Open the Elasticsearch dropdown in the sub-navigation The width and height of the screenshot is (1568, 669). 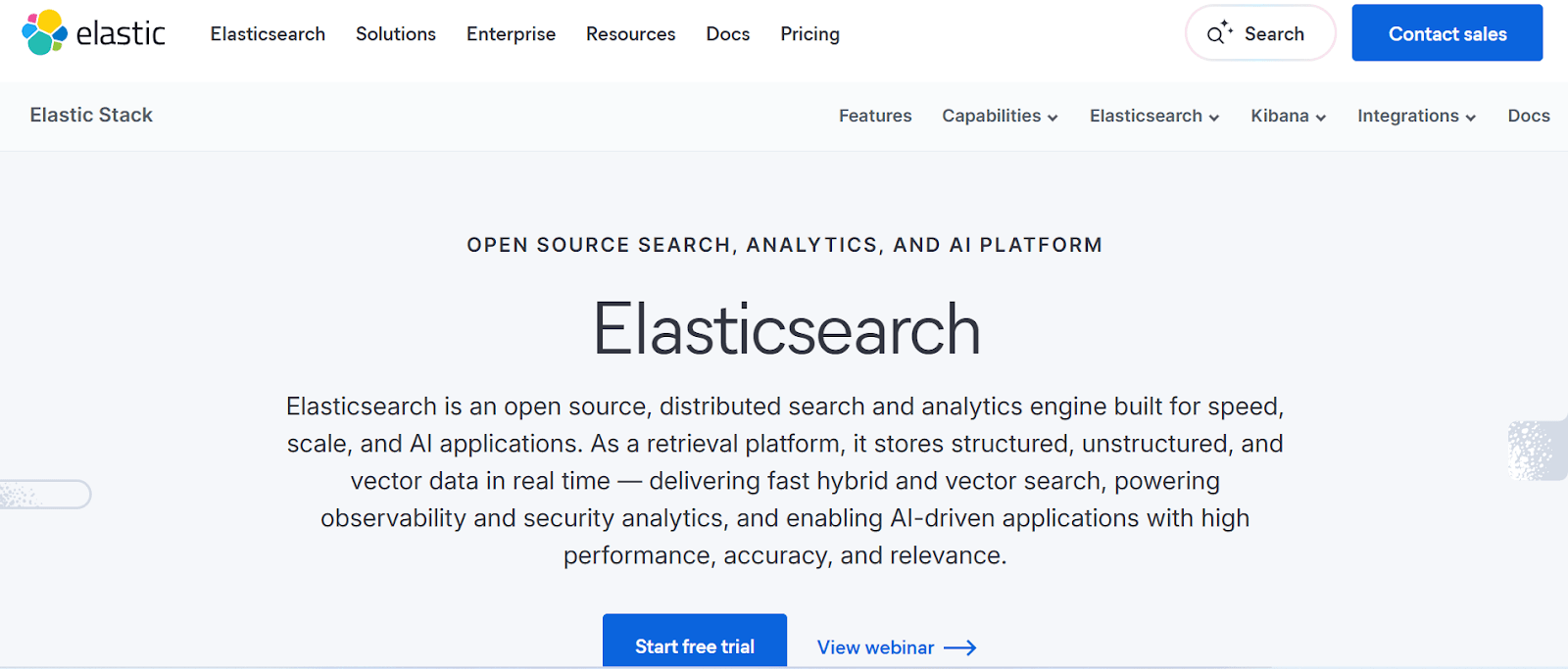tap(1152, 116)
